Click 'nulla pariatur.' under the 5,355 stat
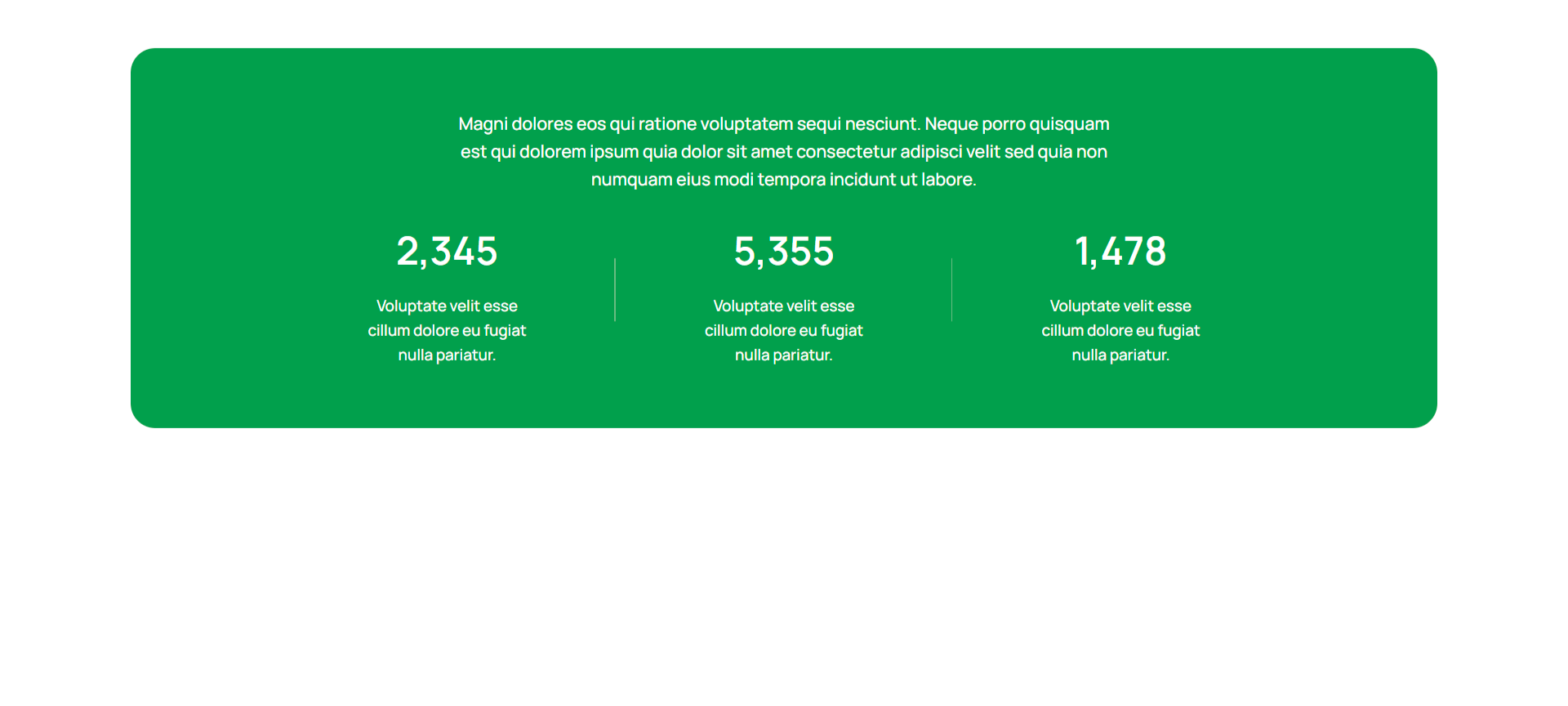Viewport: 1568px width, 706px height. click(783, 355)
